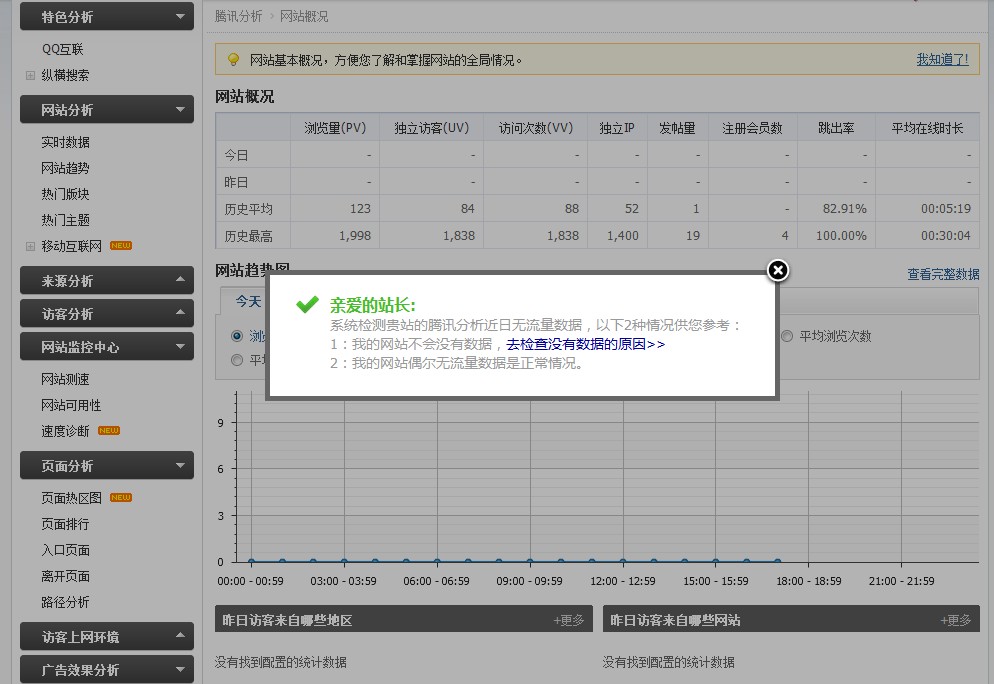The image size is (994, 684).
Task: Click 独立访客(UV) column header
Action: click(432, 128)
